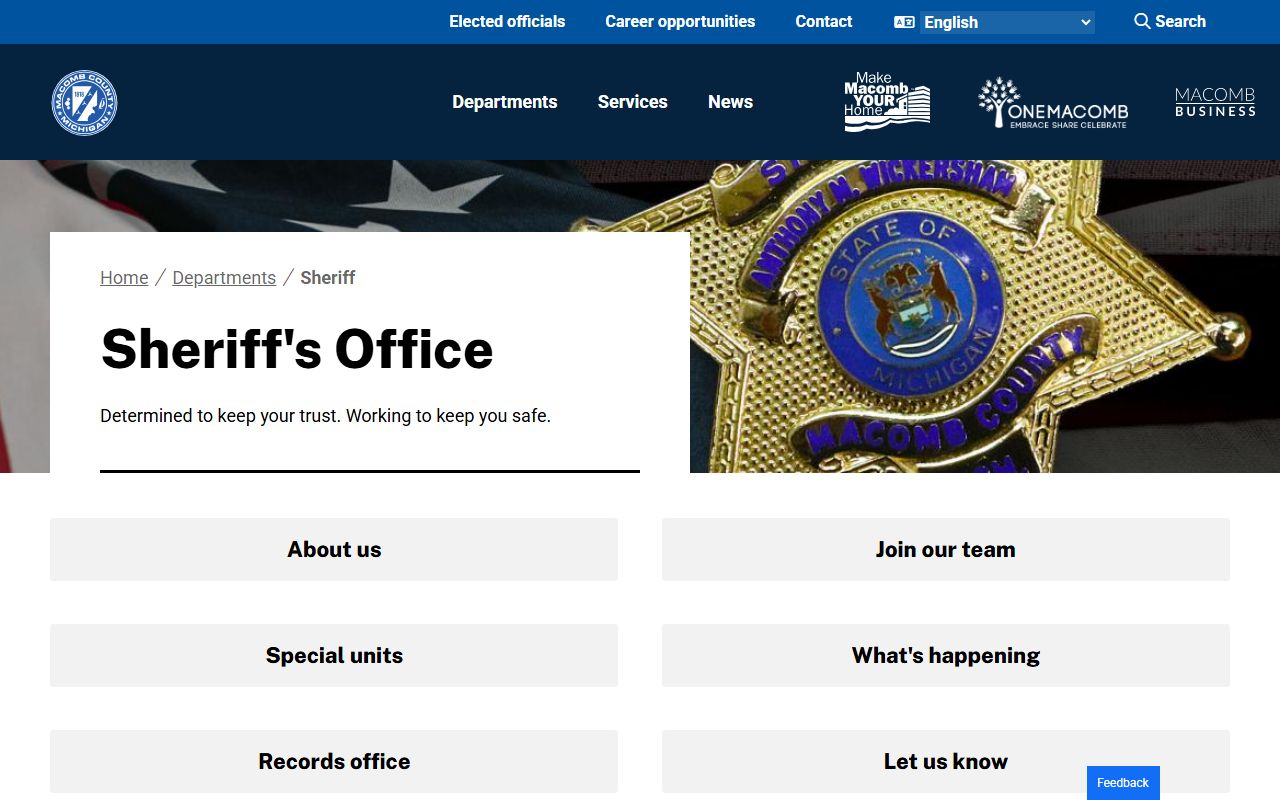Open the Services menu
1280x800 pixels.
click(x=633, y=102)
